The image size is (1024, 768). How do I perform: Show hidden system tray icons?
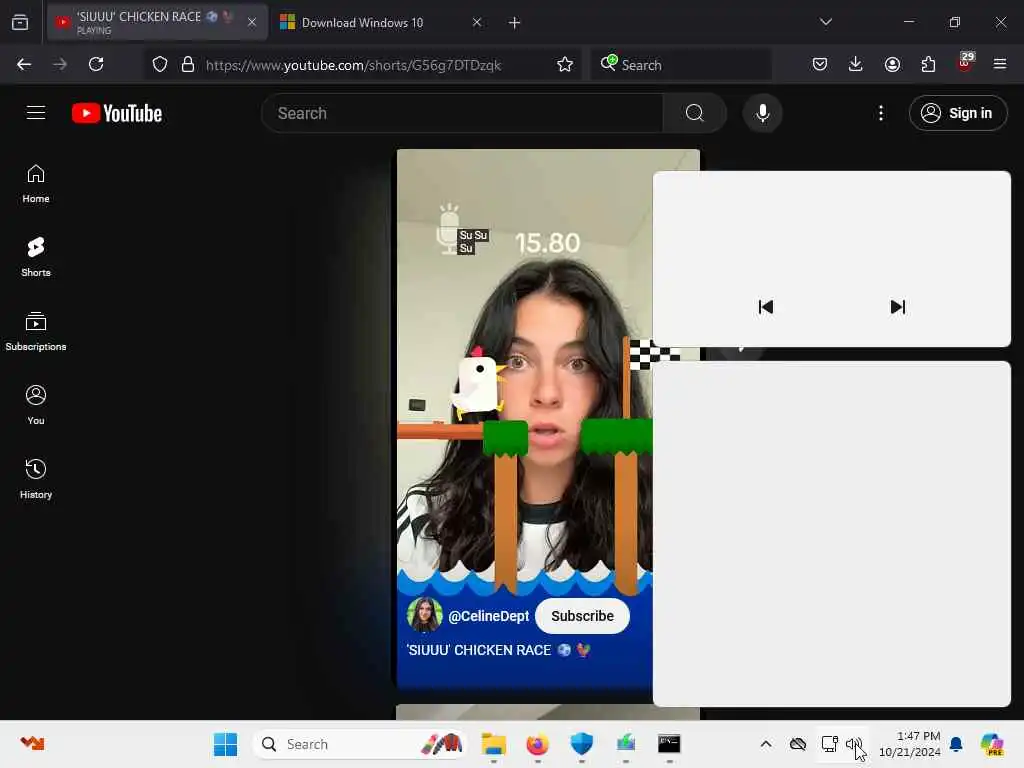coord(766,744)
